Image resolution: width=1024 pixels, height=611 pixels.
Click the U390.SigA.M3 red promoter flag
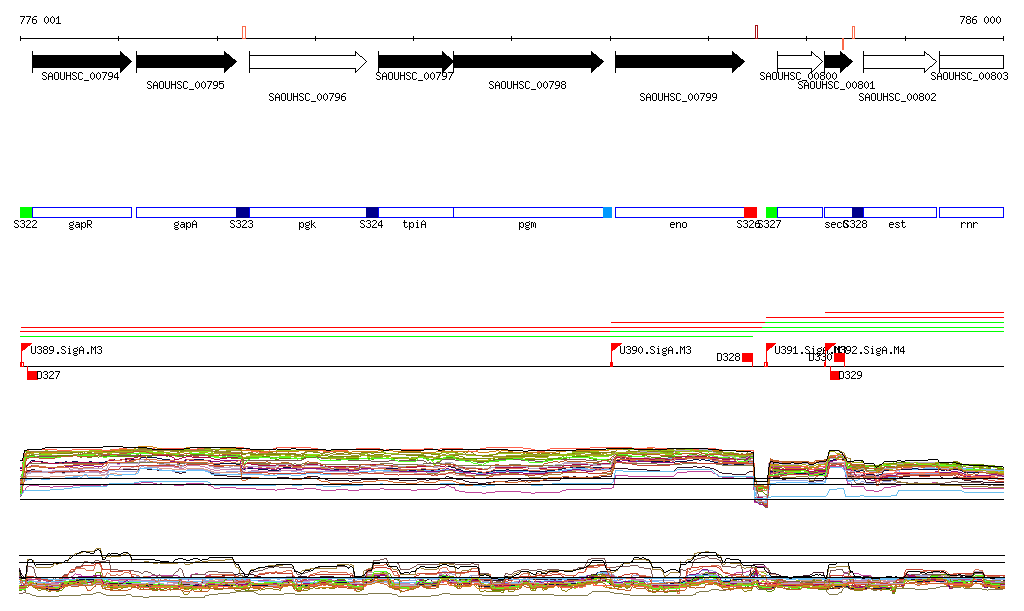616,348
